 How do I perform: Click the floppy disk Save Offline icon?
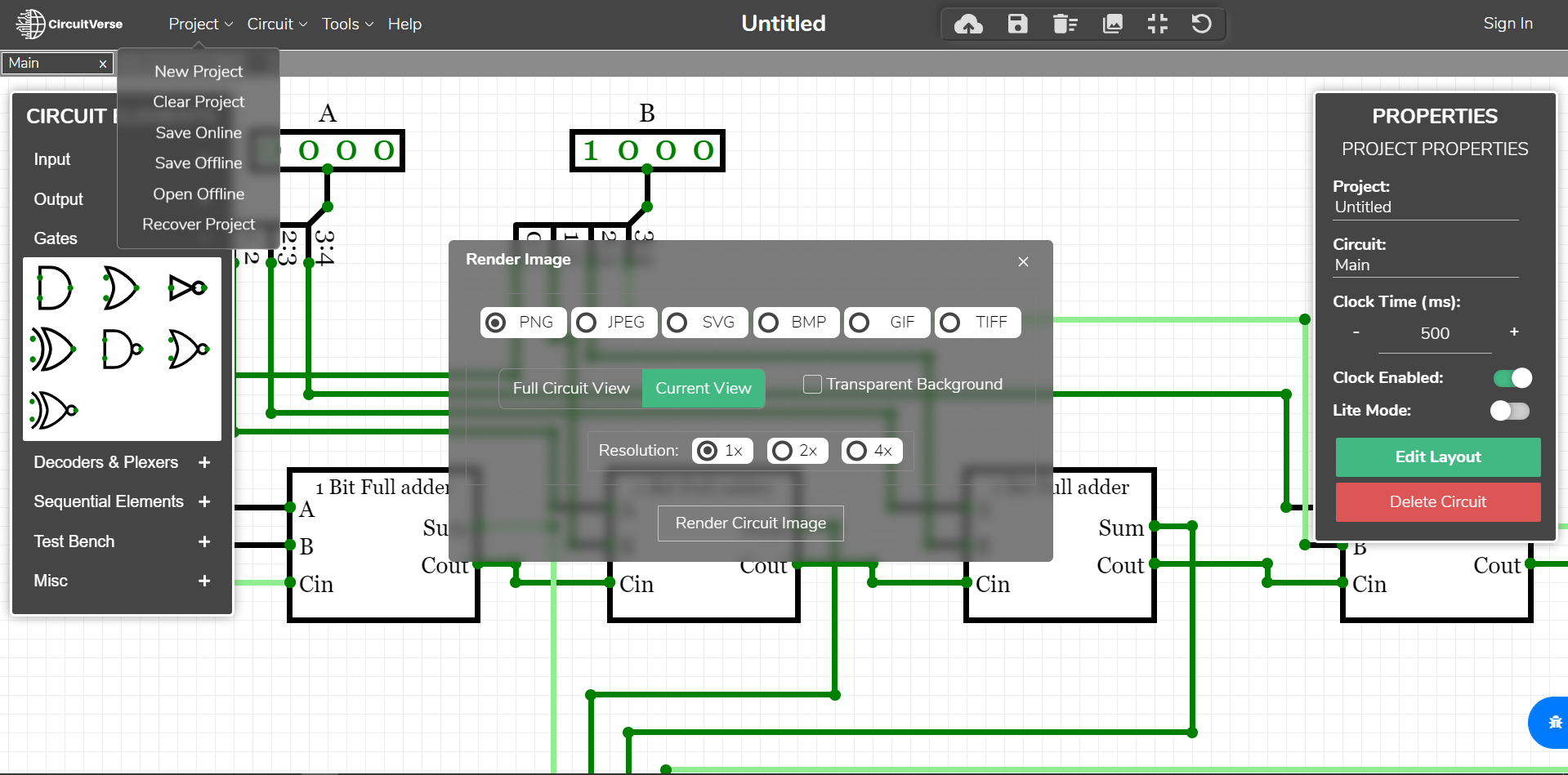[x=1017, y=24]
